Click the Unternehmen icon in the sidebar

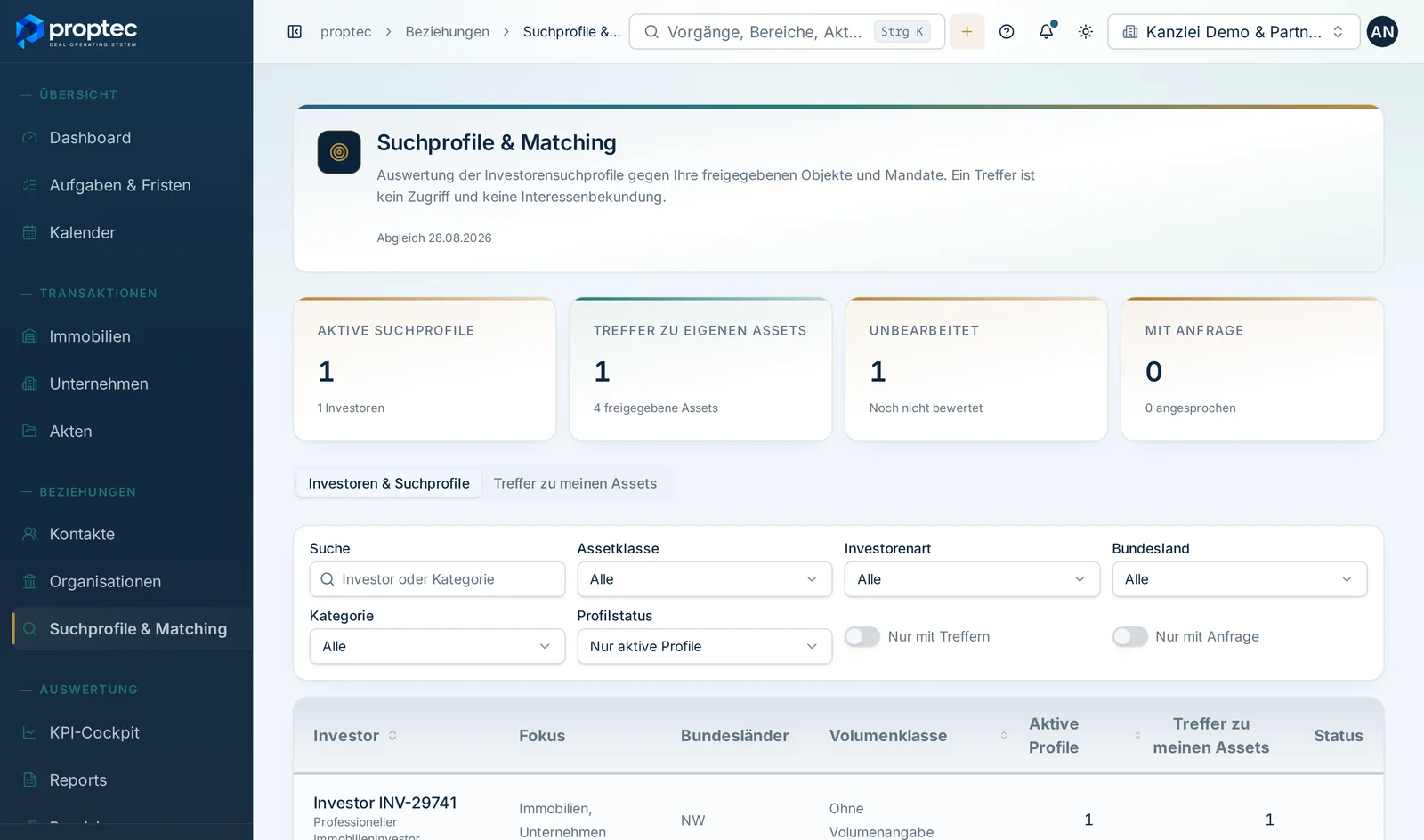click(x=29, y=384)
